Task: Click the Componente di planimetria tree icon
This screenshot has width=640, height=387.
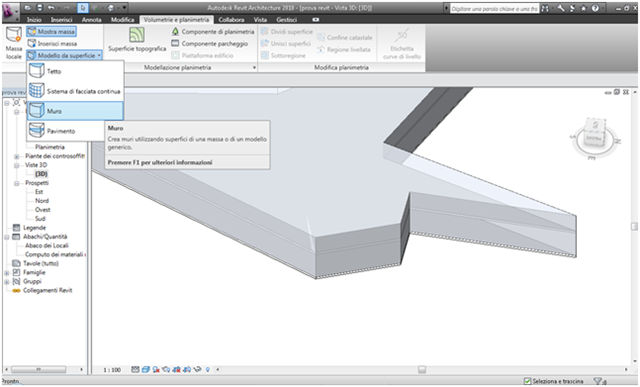Action: click(175, 31)
